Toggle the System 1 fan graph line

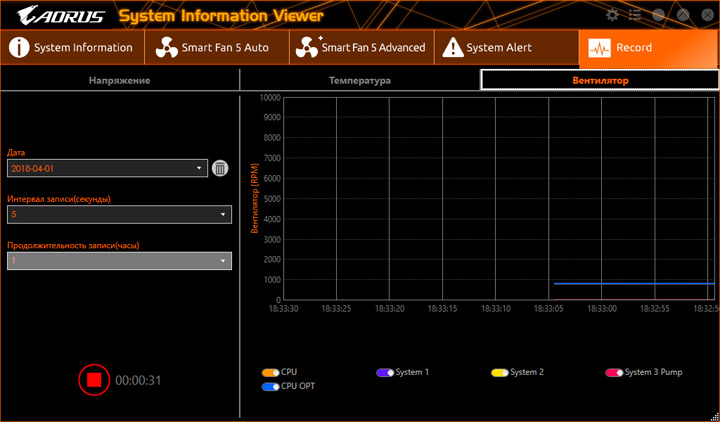[x=385, y=372]
